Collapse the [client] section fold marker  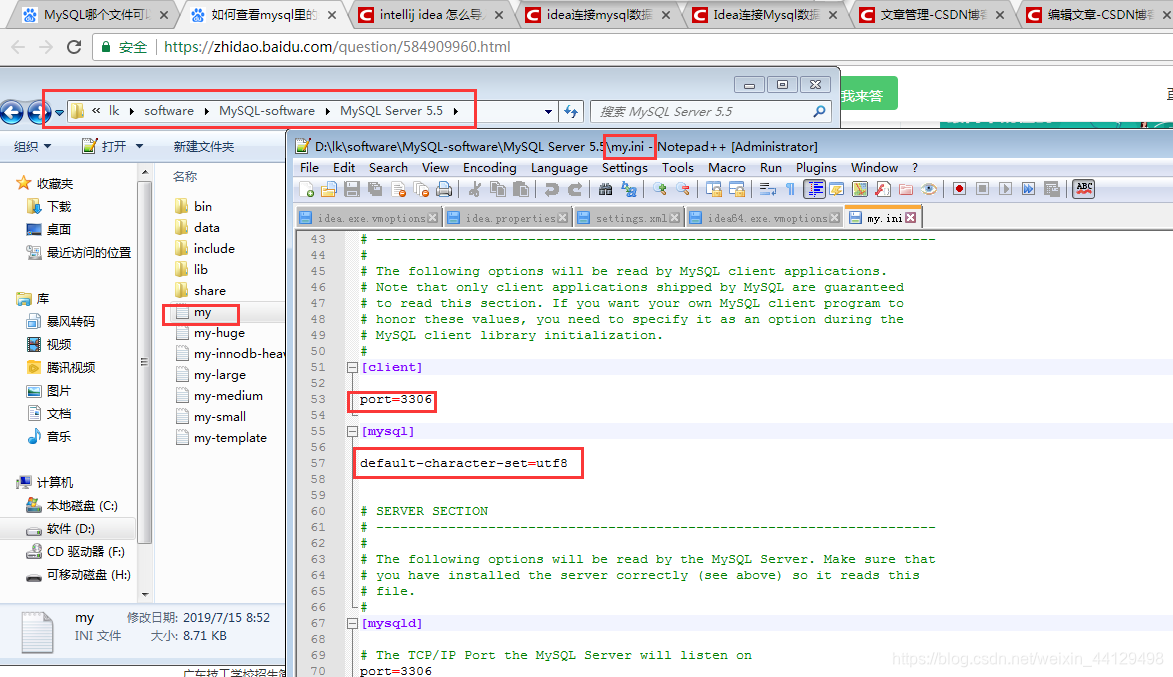click(352, 367)
